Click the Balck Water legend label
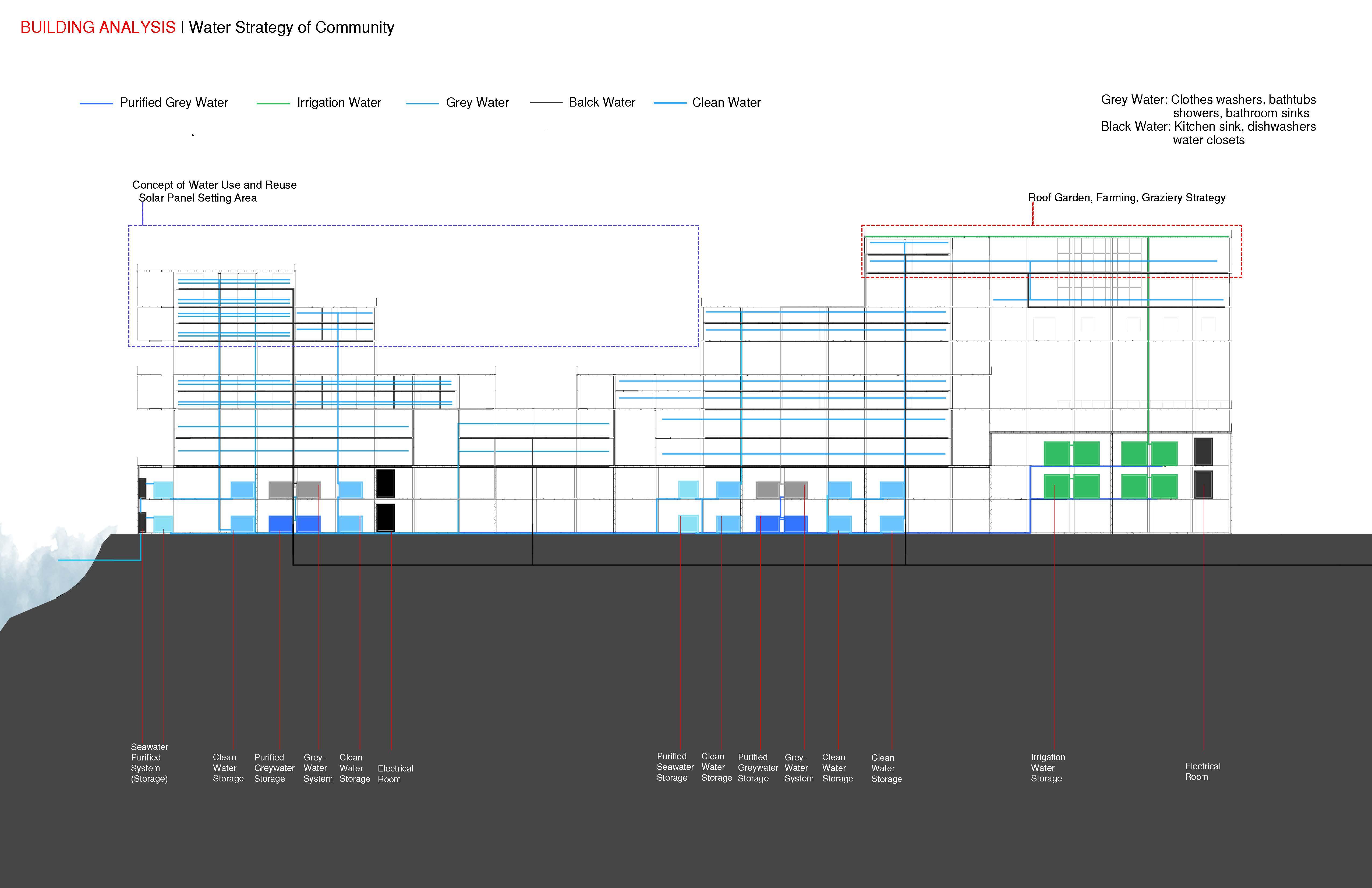Screen dimensions: 1372x888 click(x=601, y=103)
